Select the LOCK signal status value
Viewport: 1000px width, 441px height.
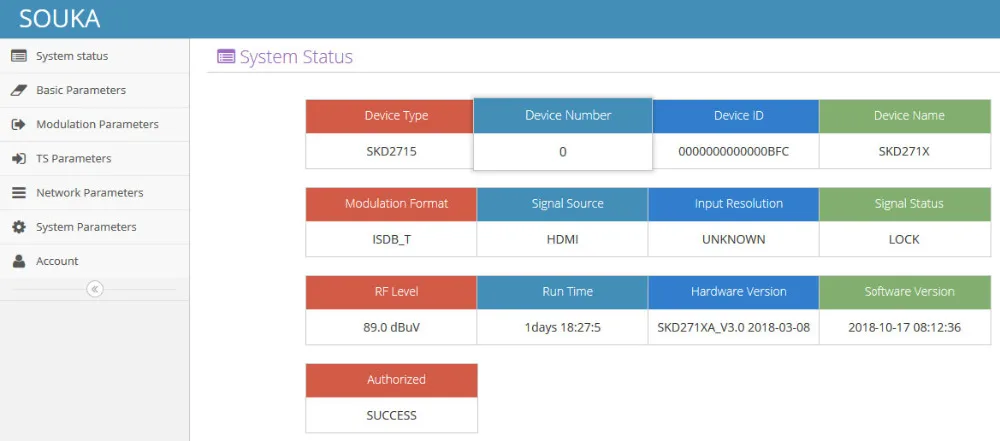point(904,240)
